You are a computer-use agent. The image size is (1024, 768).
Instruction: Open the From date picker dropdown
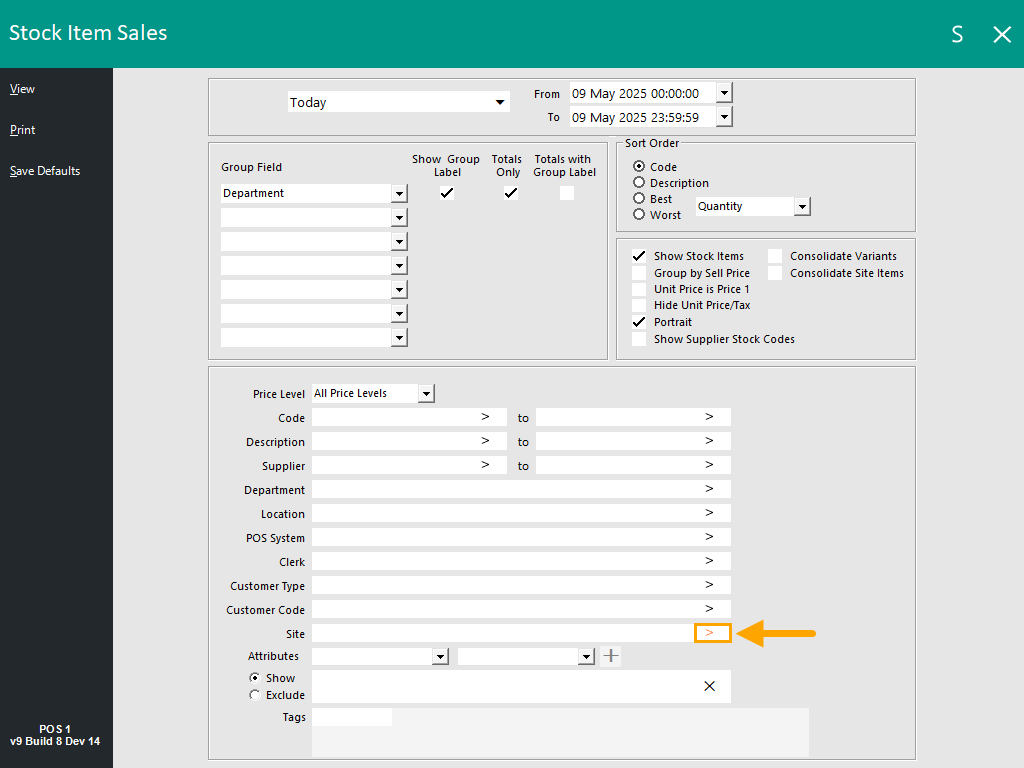click(x=724, y=93)
